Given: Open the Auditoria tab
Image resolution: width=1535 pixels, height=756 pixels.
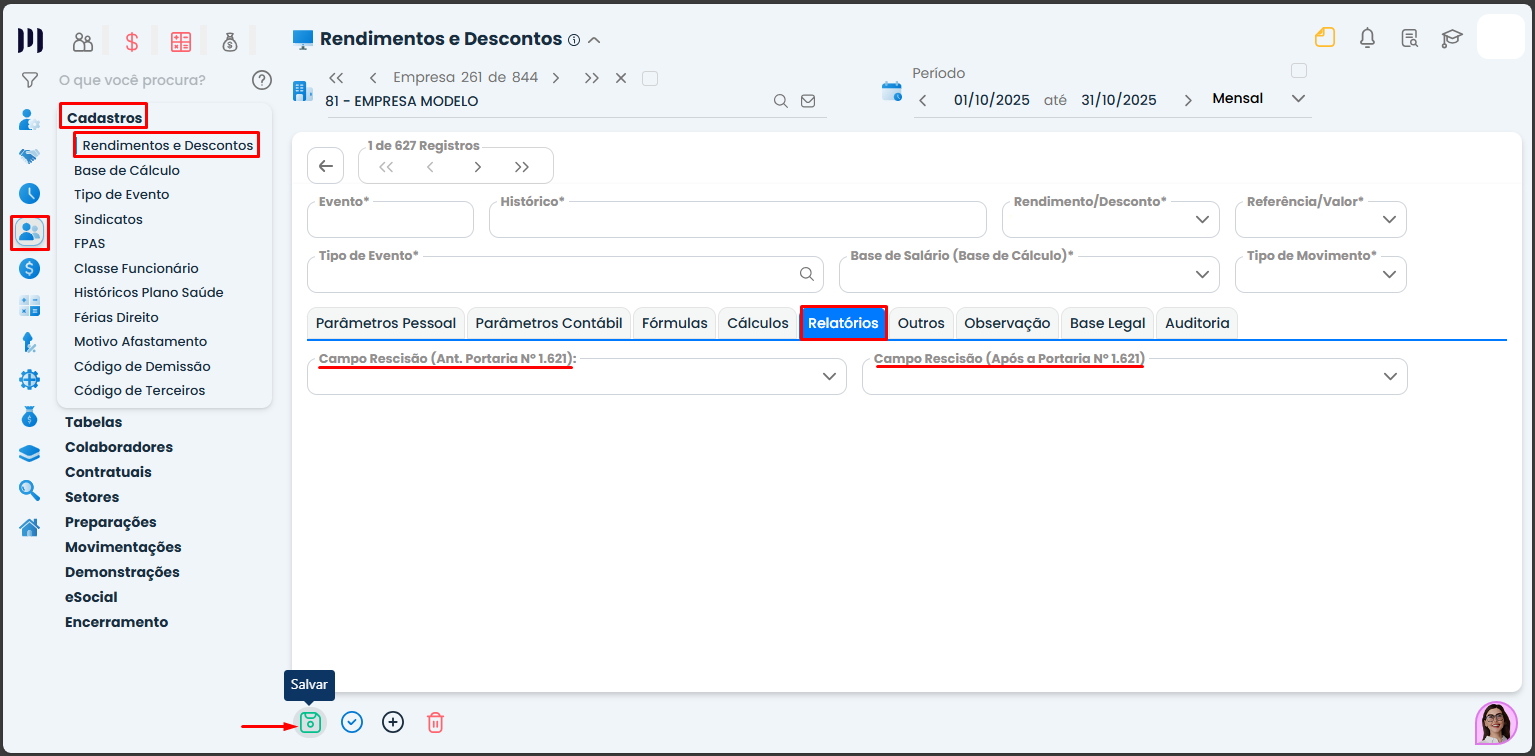Looking at the screenshot, I should (1197, 323).
